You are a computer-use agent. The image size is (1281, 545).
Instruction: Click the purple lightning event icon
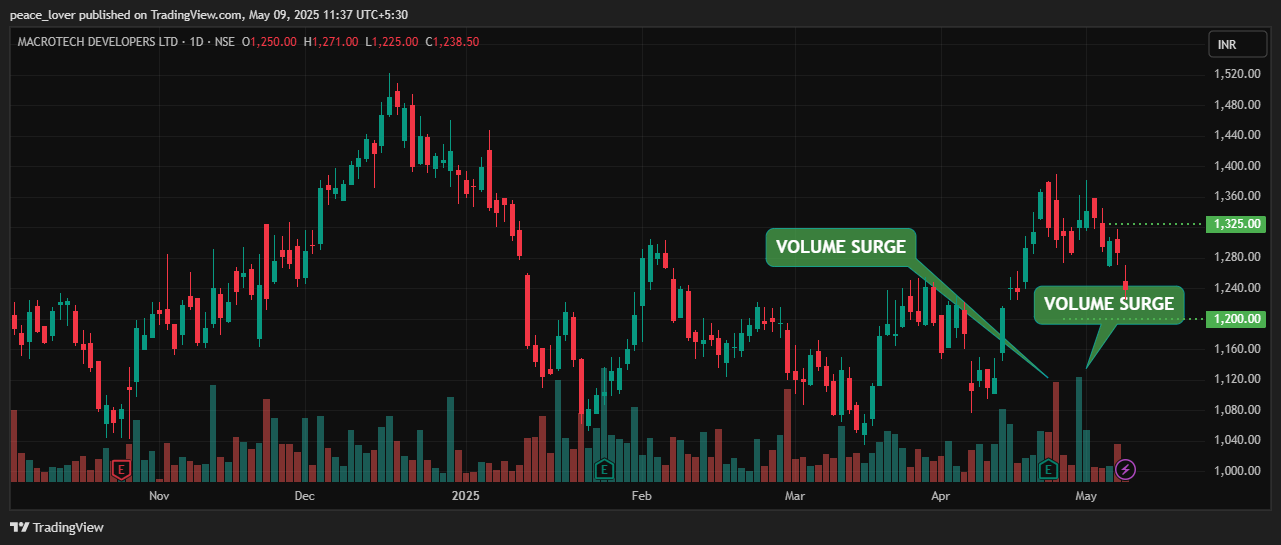tap(1126, 468)
